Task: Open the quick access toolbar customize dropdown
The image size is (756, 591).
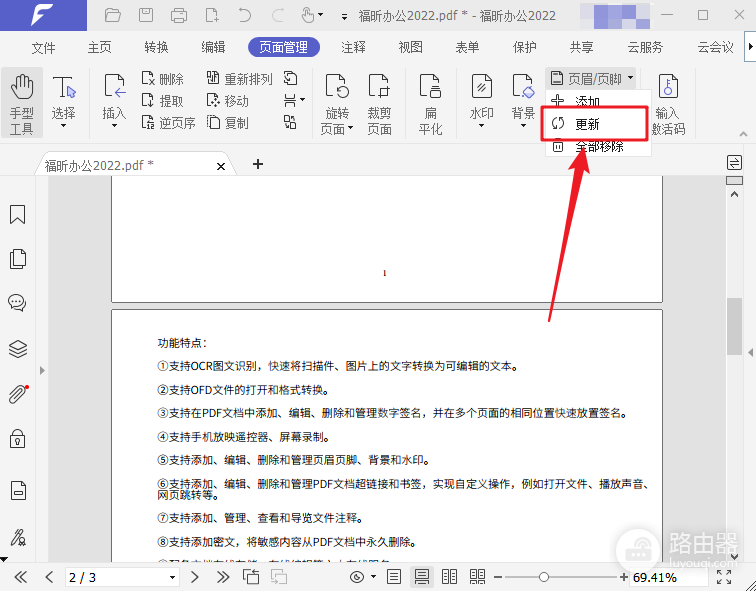Action: (x=344, y=16)
